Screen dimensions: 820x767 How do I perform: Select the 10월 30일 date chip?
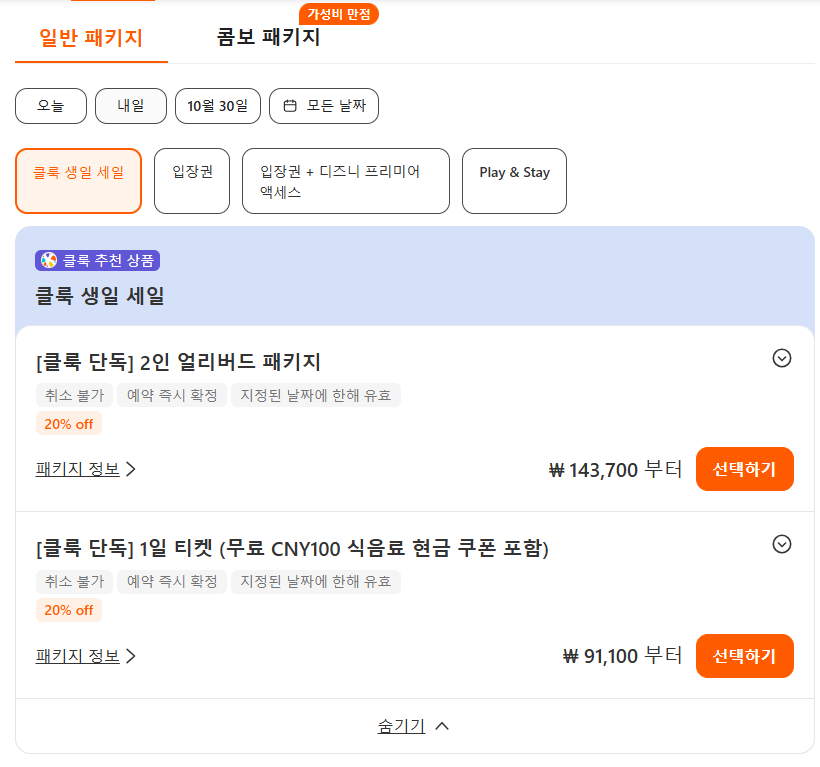(x=218, y=106)
